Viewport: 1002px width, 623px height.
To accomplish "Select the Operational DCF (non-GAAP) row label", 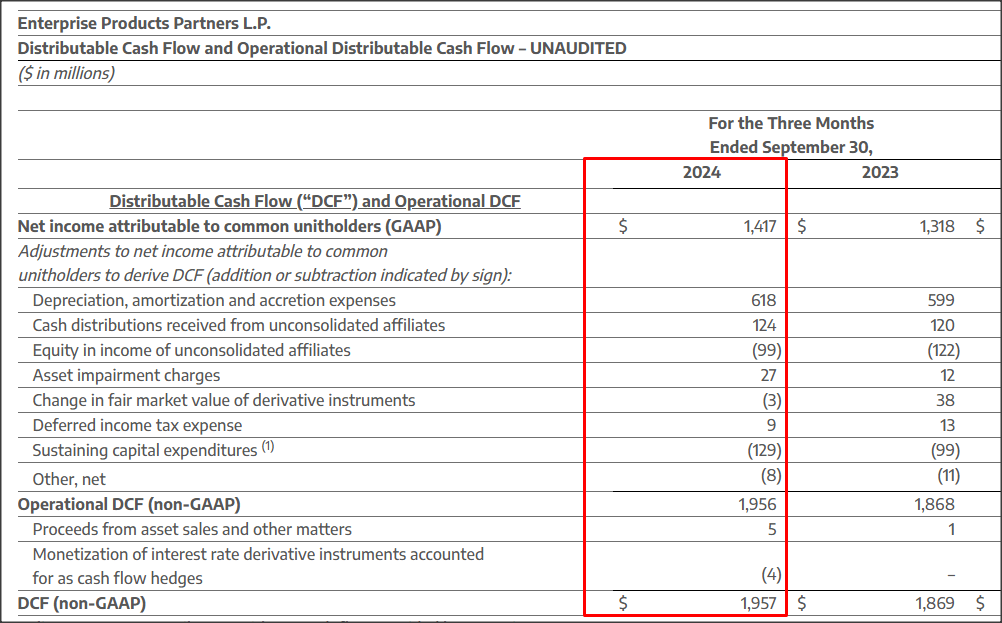I will 130,503.
